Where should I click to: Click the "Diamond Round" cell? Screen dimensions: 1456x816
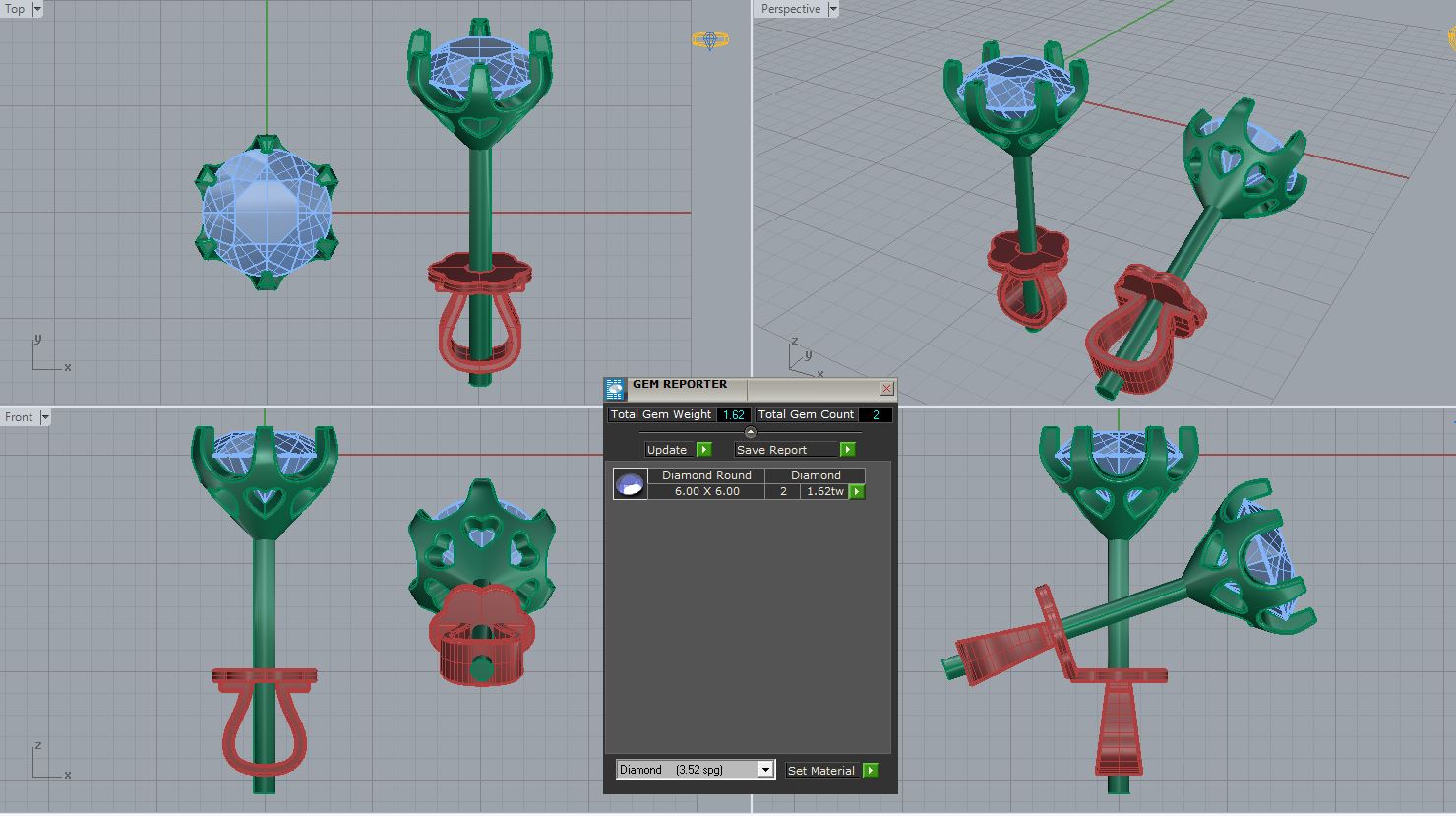coord(706,475)
